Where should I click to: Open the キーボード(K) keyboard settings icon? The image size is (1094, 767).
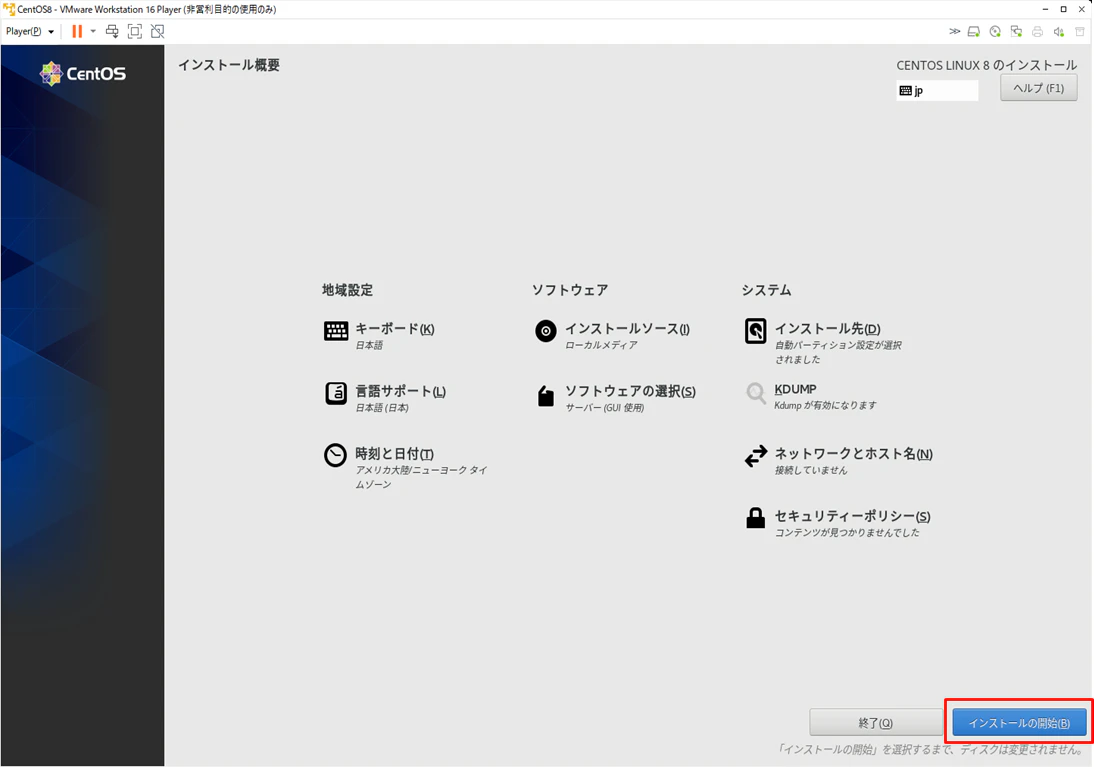point(336,331)
